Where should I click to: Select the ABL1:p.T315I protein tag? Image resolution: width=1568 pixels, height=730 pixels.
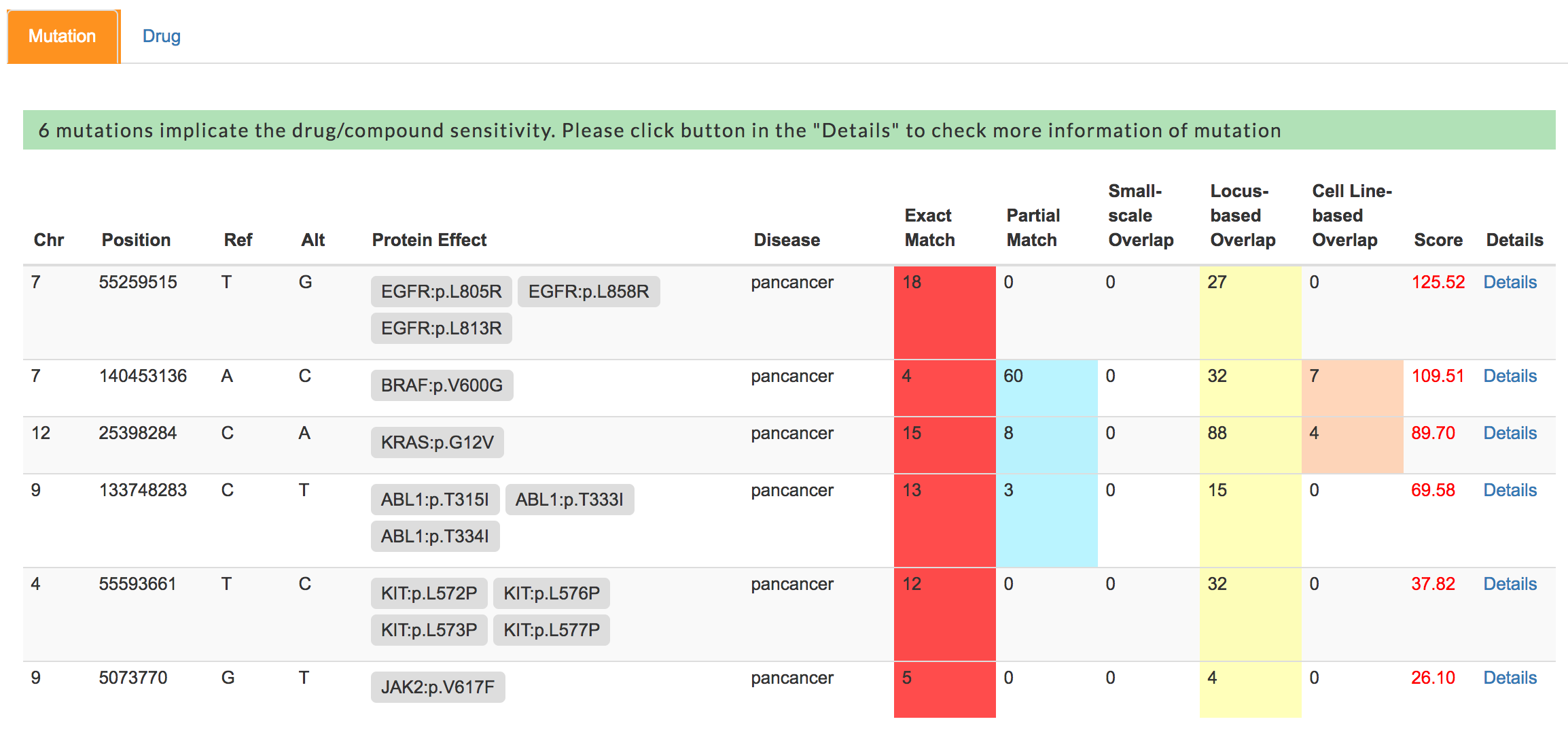[435, 500]
